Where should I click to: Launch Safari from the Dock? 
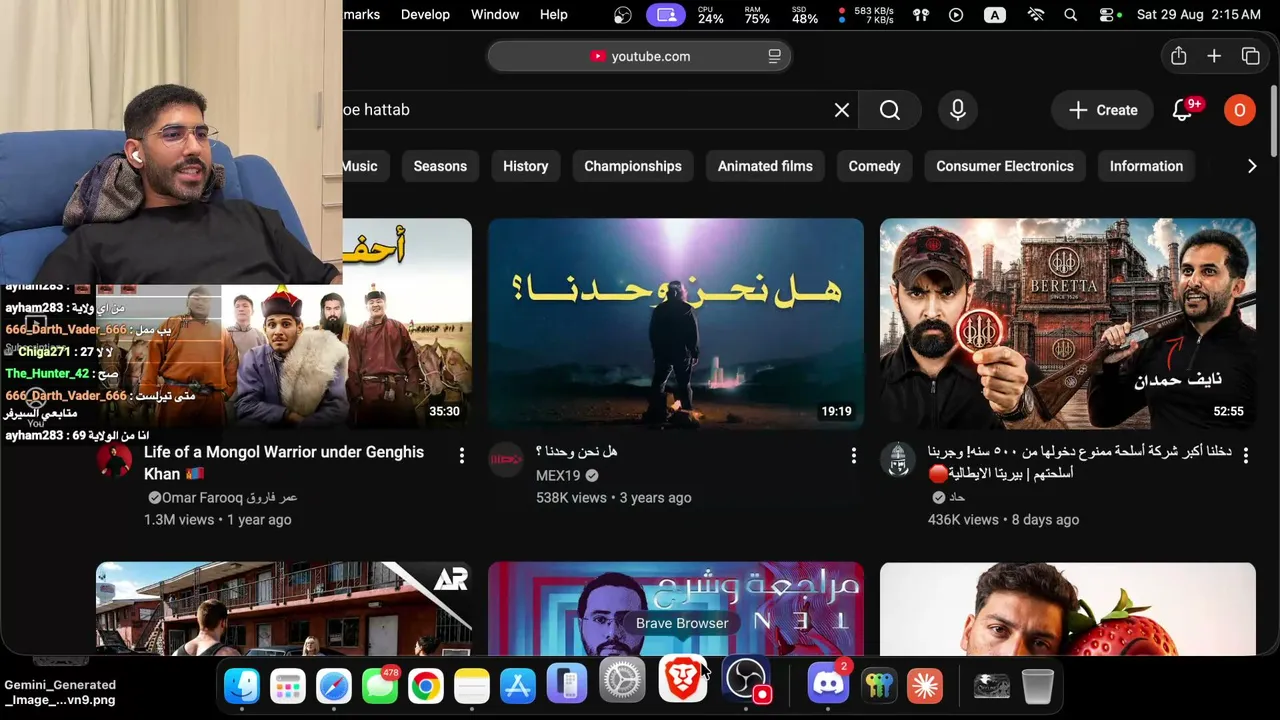[334, 685]
